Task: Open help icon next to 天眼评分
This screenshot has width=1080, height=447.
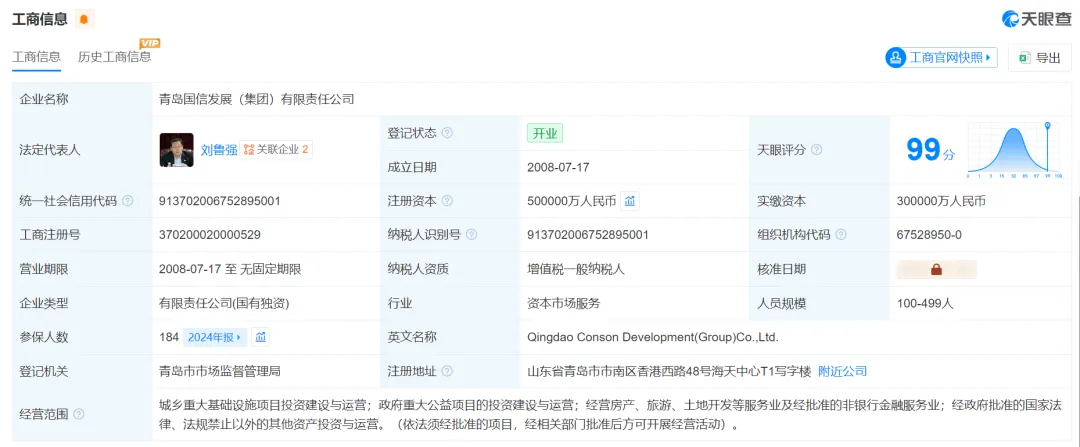Action: click(x=816, y=149)
